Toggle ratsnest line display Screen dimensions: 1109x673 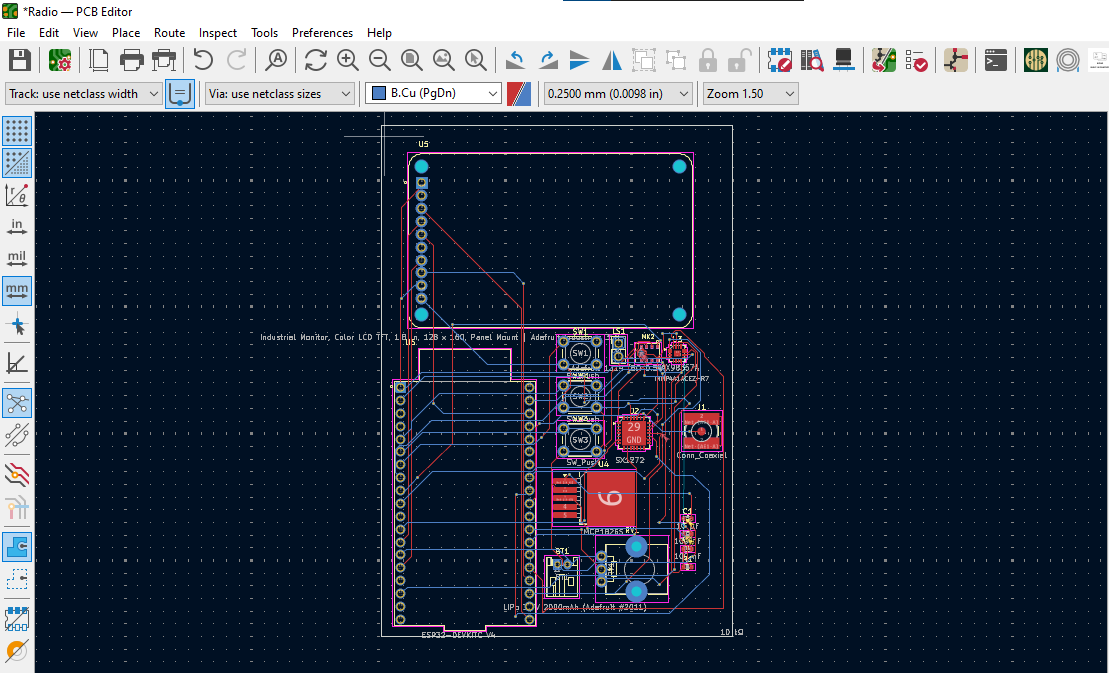coord(17,402)
